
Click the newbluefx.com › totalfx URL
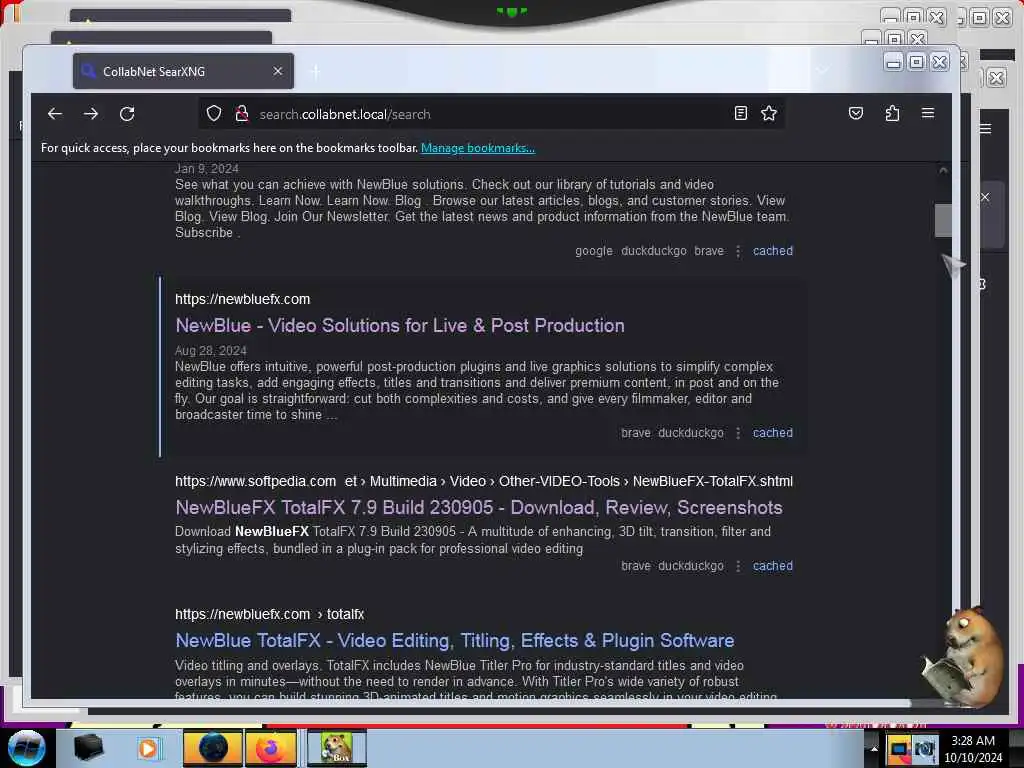269,615
